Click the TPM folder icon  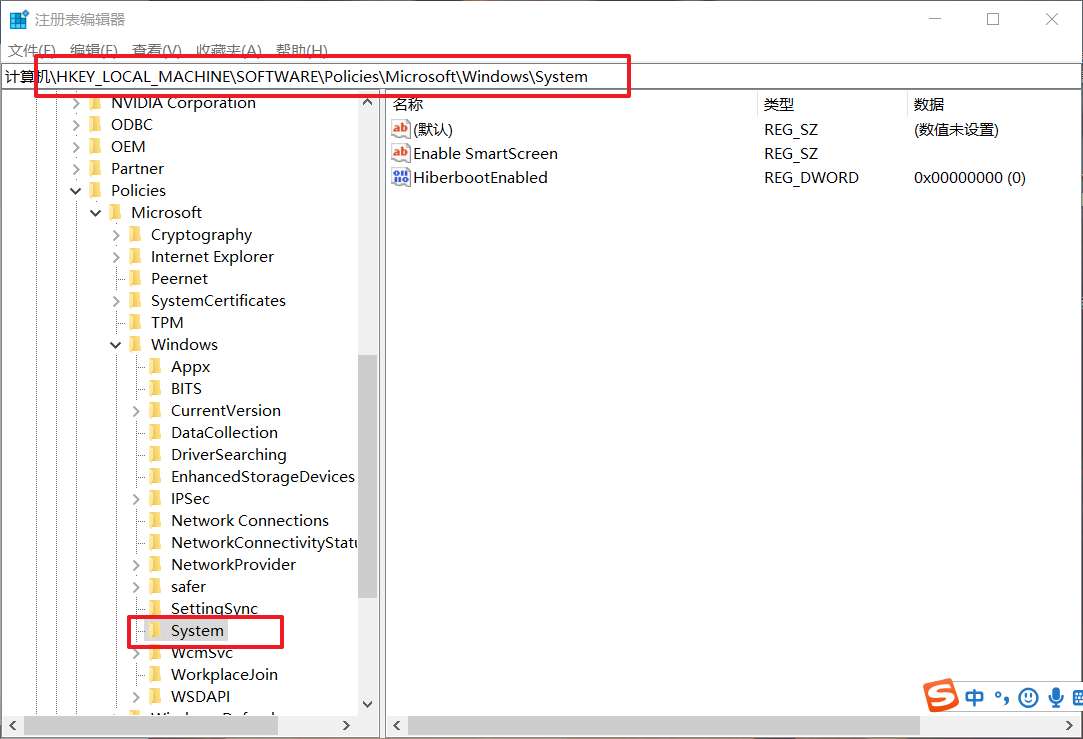pos(136,323)
